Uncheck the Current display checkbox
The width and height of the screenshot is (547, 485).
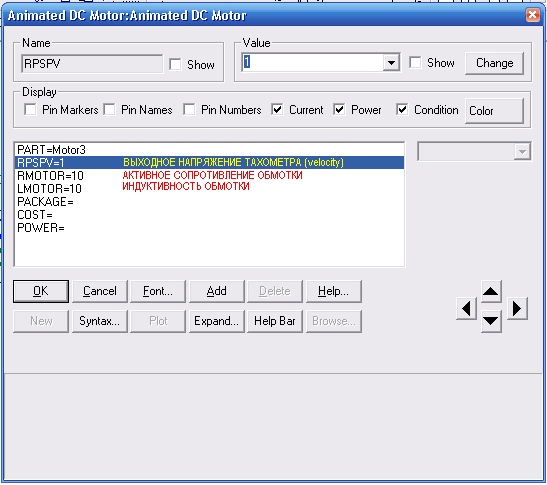coord(277,110)
